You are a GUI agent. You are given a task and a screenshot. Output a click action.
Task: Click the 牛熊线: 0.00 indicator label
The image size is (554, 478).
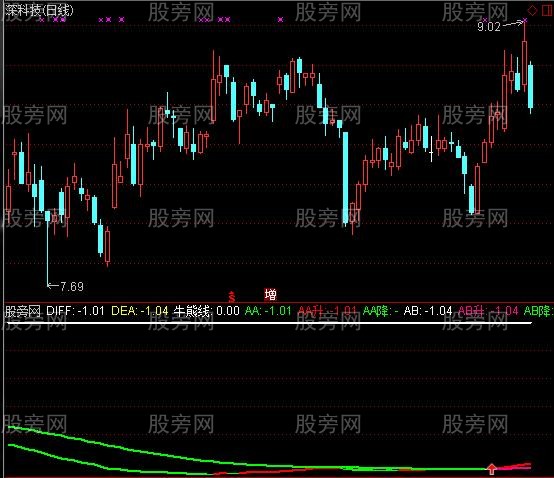point(206,311)
